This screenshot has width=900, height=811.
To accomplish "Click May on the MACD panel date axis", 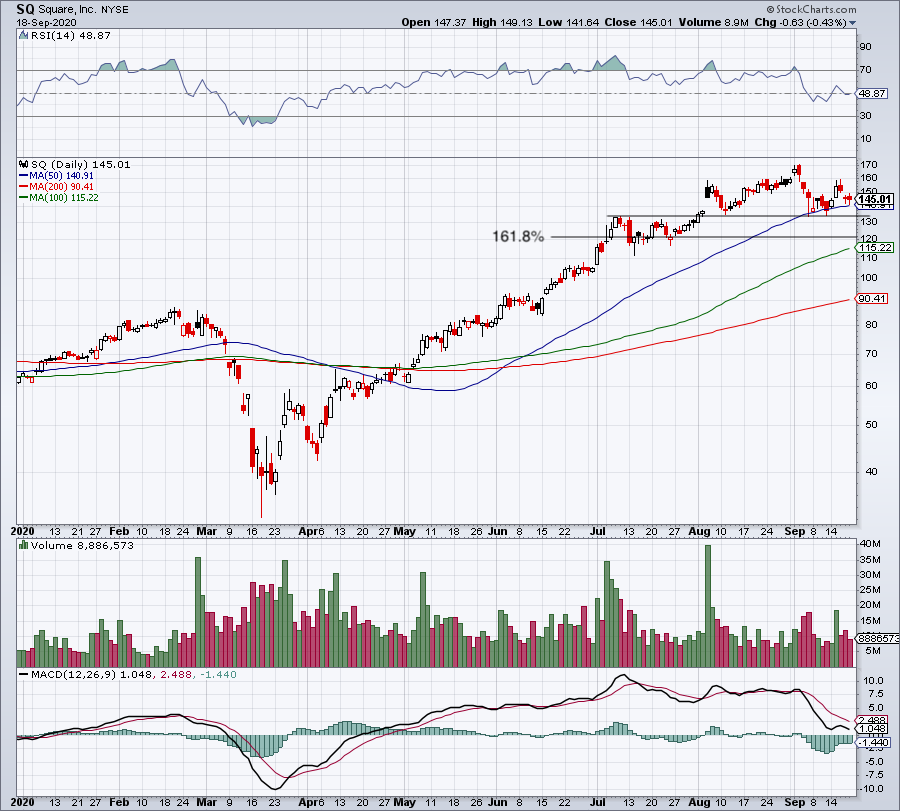I will click(405, 802).
